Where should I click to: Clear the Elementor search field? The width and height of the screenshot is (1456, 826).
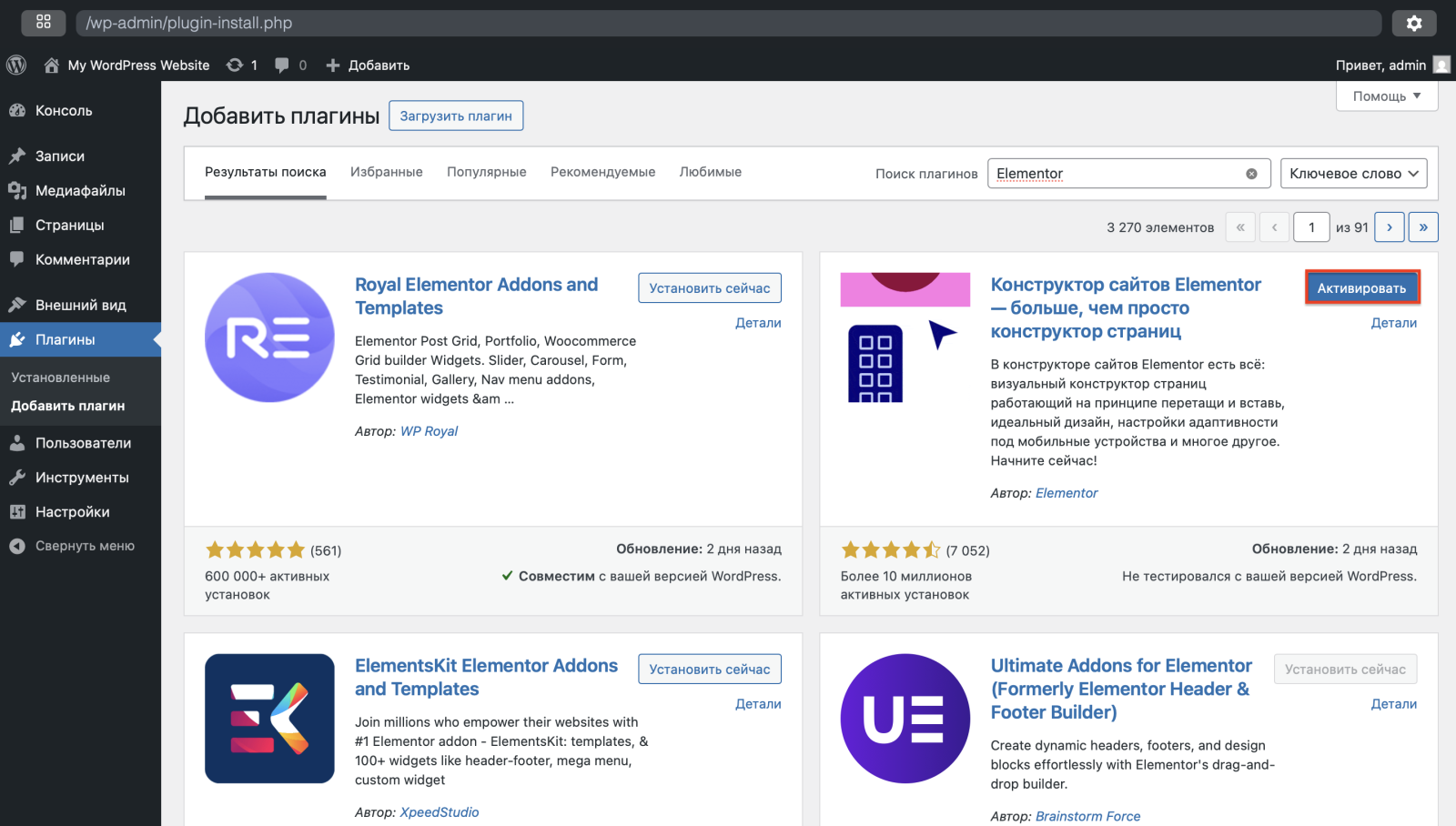point(1251,174)
